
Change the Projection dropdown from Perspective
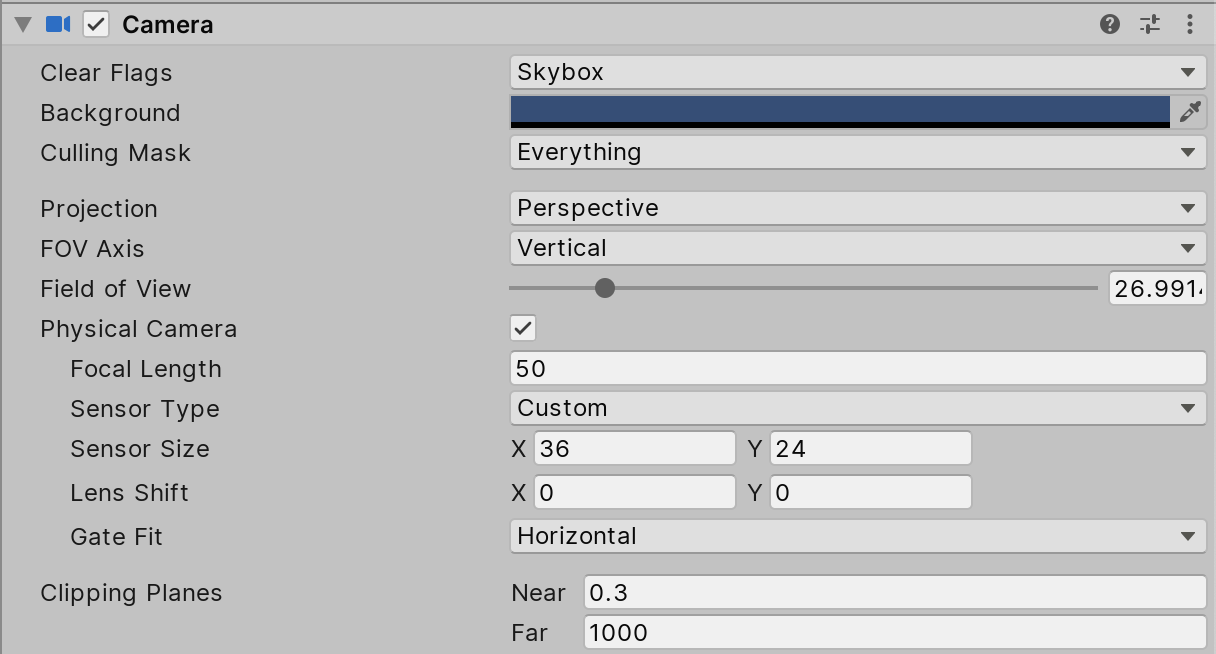point(858,208)
